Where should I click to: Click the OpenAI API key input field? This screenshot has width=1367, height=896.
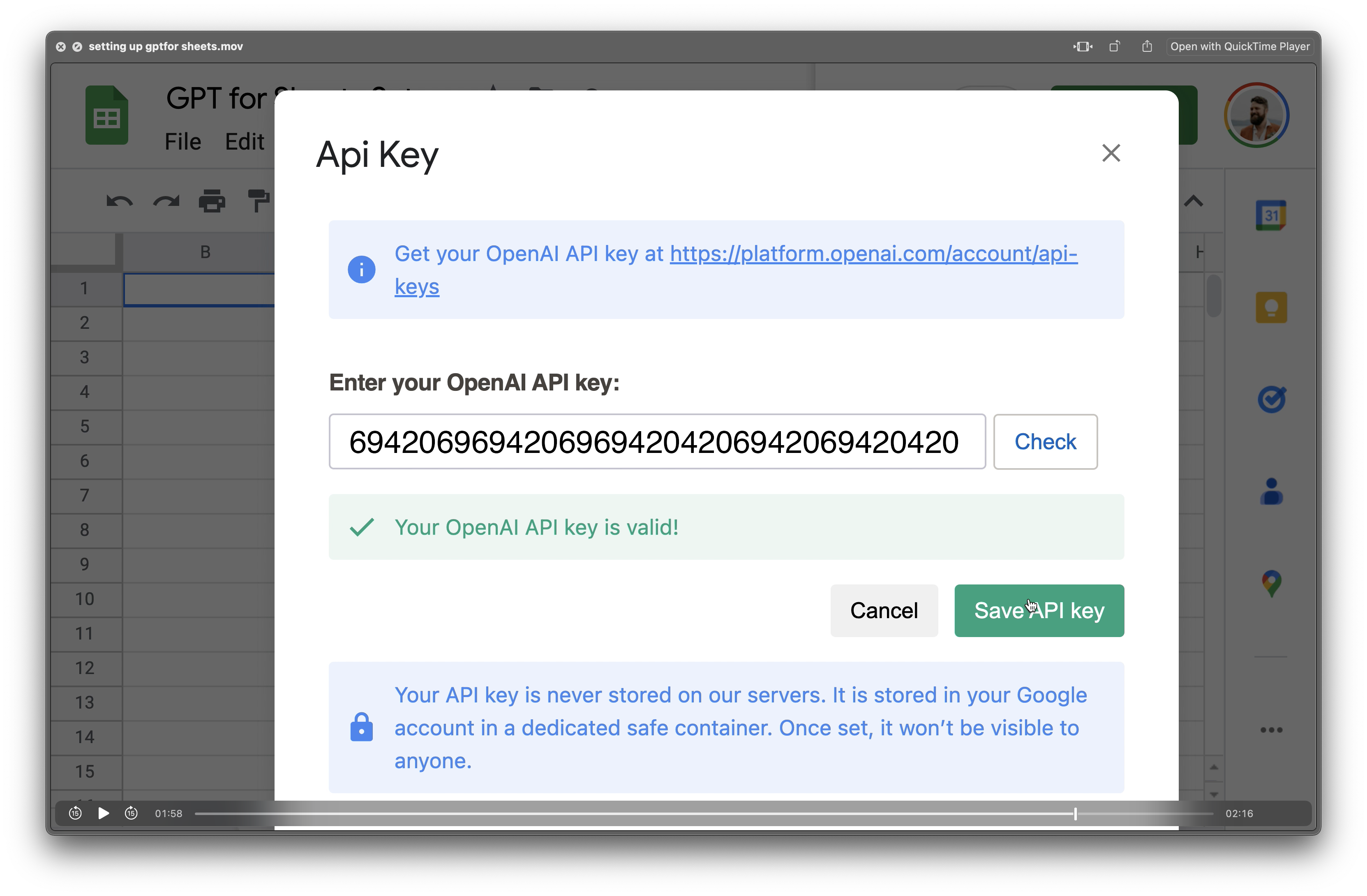[656, 442]
